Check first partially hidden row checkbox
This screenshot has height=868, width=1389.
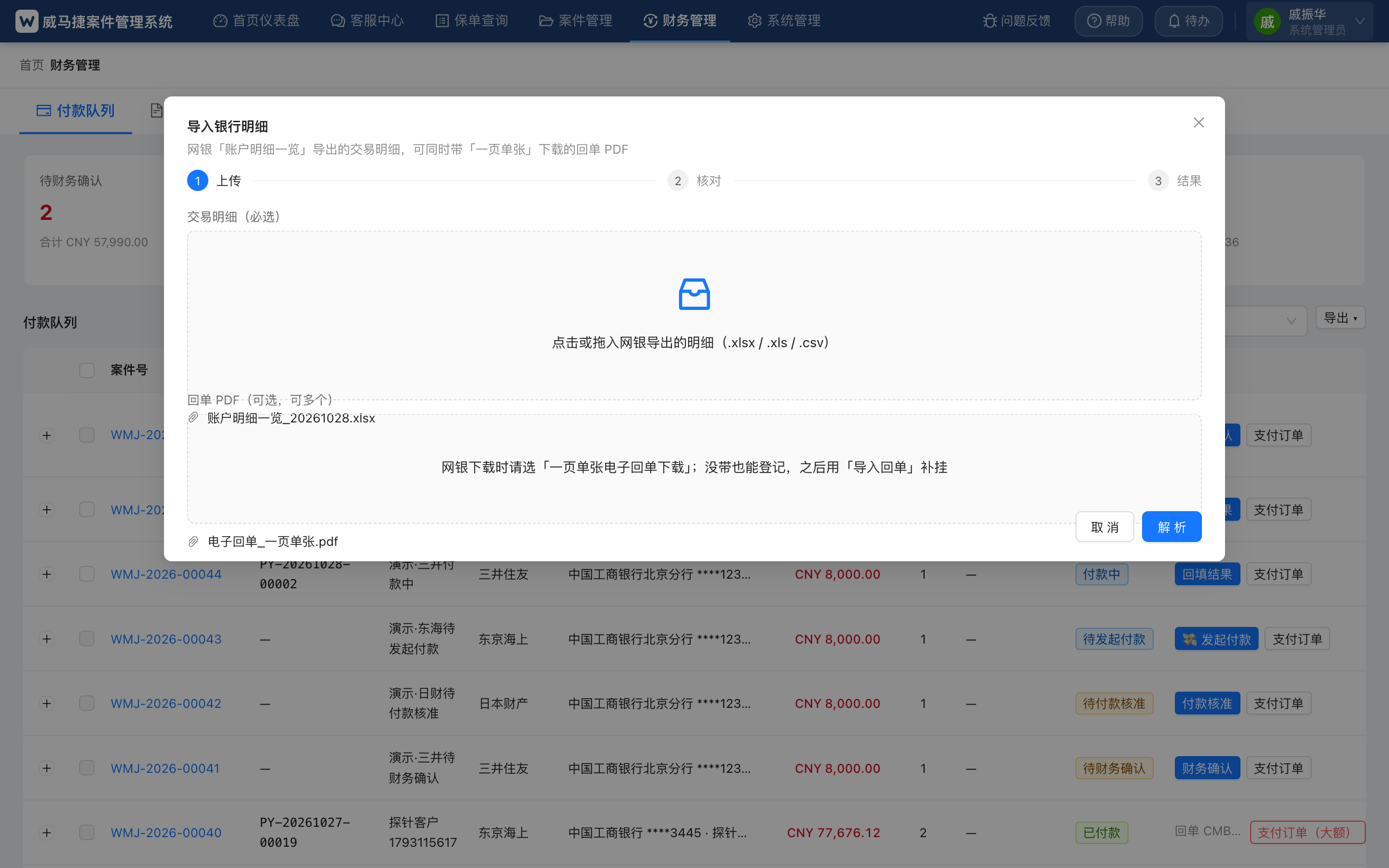pyautogui.click(x=87, y=435)
